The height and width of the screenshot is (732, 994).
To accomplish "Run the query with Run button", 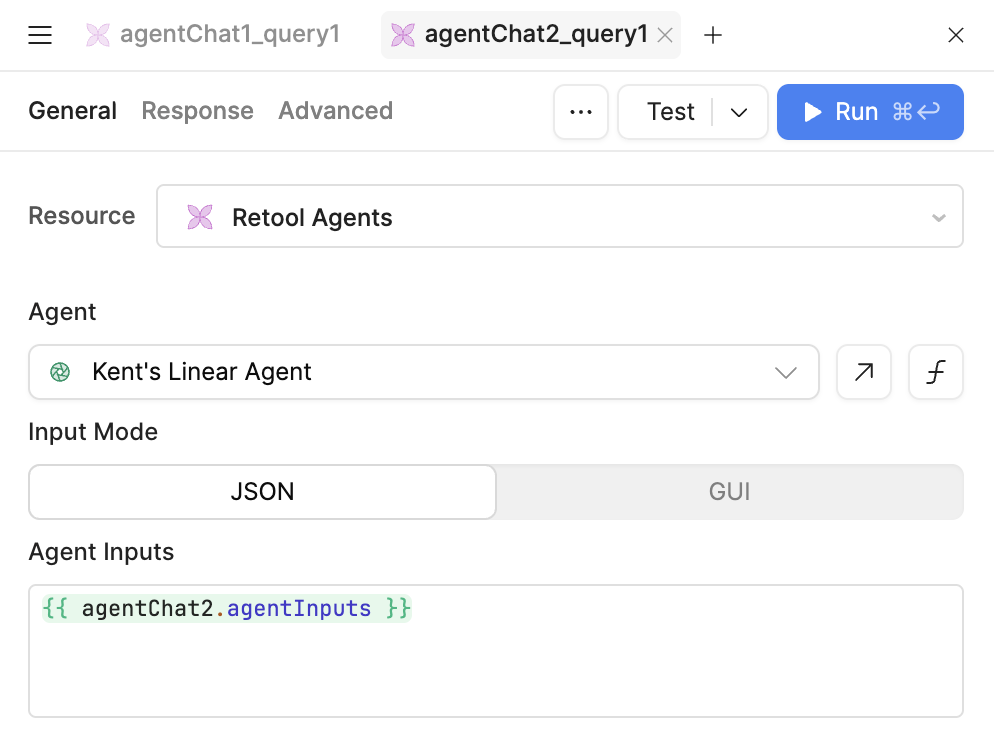I will pyautogui.click(x=870, y=112).
